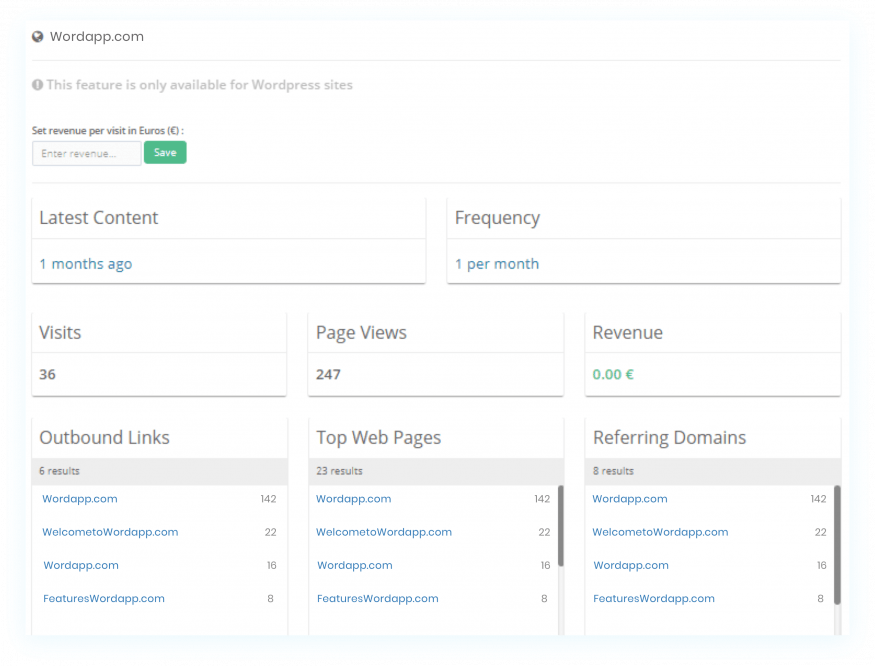Open WelcometoWordapp.com under Referring Domains
The width and height of the screenshot is (875, 666).
pos(660,532)
